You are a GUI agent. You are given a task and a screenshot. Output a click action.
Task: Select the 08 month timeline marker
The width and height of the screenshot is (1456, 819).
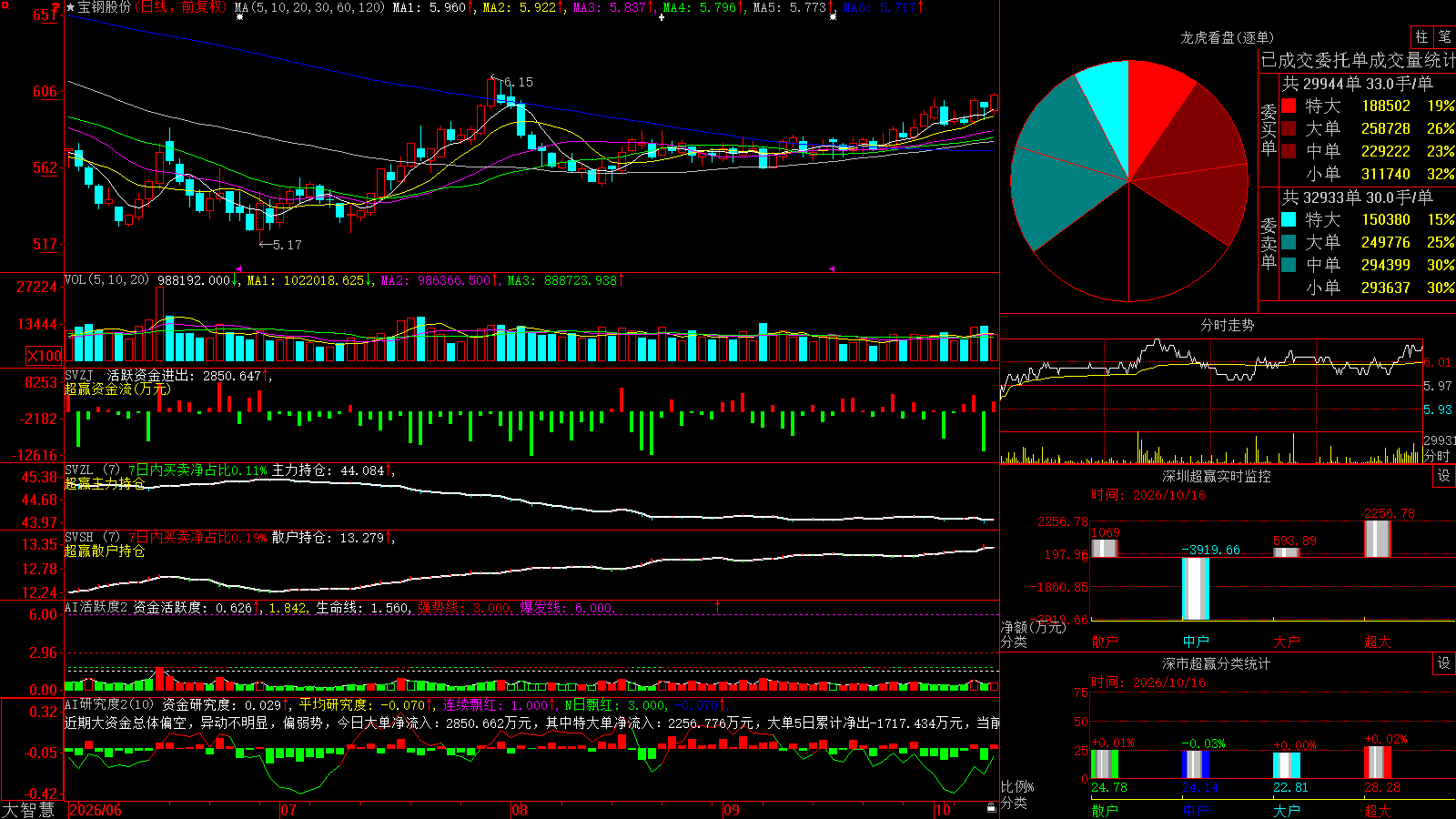pyautogui.click(x=520, y=810)
